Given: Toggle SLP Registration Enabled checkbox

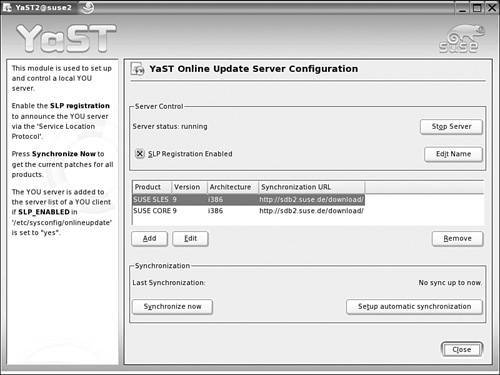Looking at the screenshot, I should (x=140, y=154).
